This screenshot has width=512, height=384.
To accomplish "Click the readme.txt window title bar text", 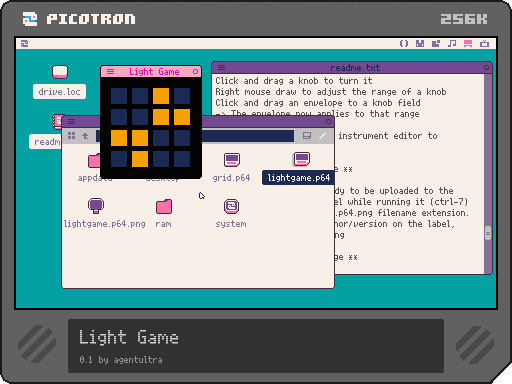I will coord(355,68).
